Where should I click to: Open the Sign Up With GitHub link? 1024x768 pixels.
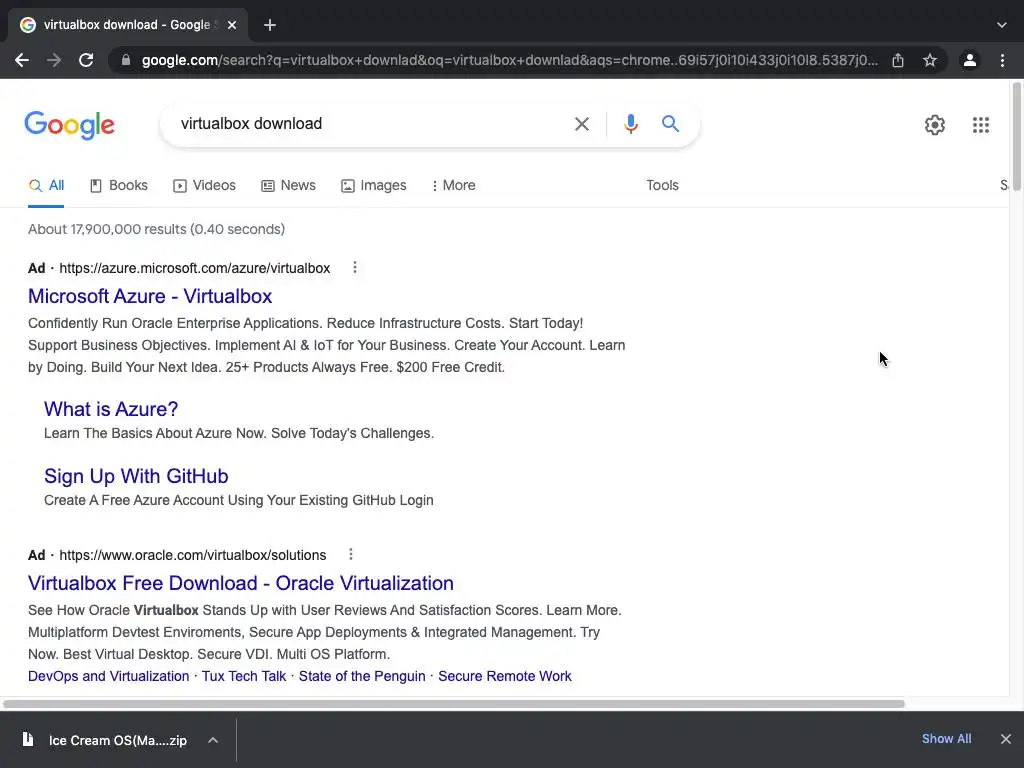136,476
